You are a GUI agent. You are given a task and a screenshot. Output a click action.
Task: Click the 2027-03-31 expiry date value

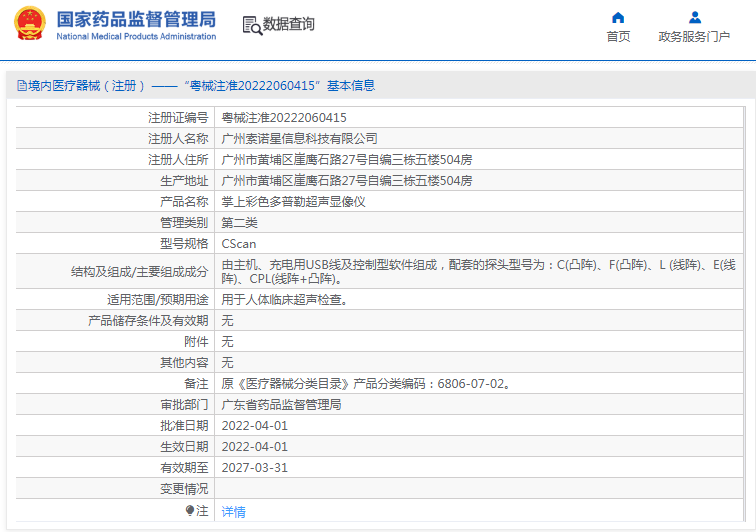click(x=254, y=468)
